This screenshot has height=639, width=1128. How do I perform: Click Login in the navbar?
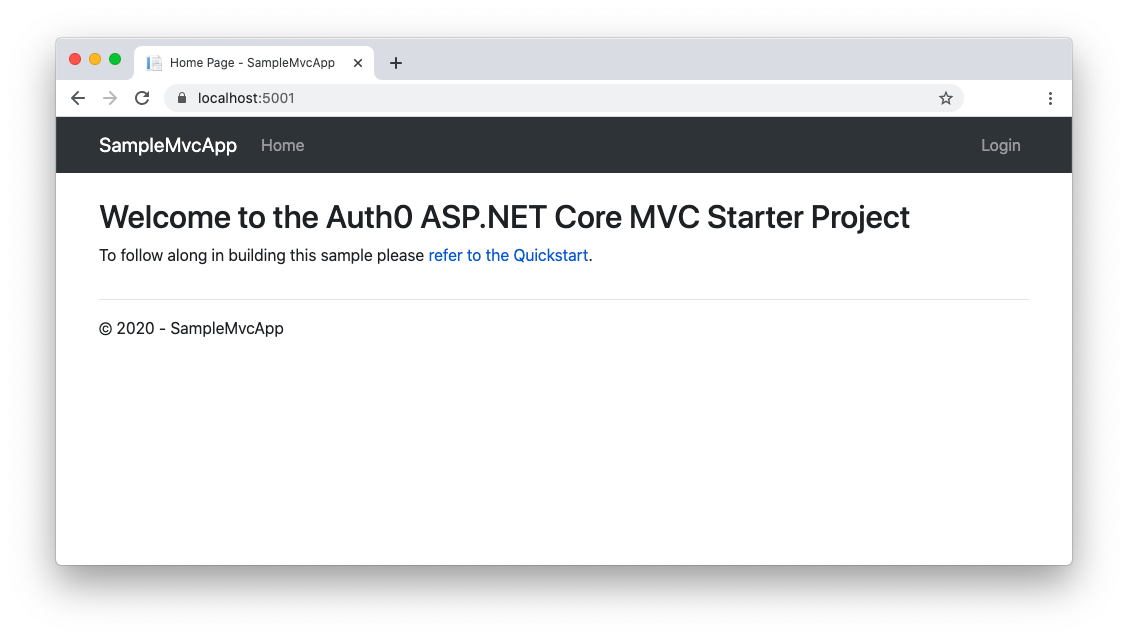point(1000,145)
